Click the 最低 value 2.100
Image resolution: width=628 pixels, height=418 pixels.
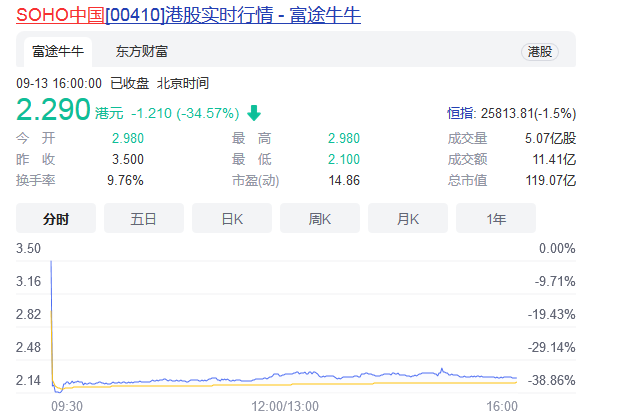tap(344, 159)
